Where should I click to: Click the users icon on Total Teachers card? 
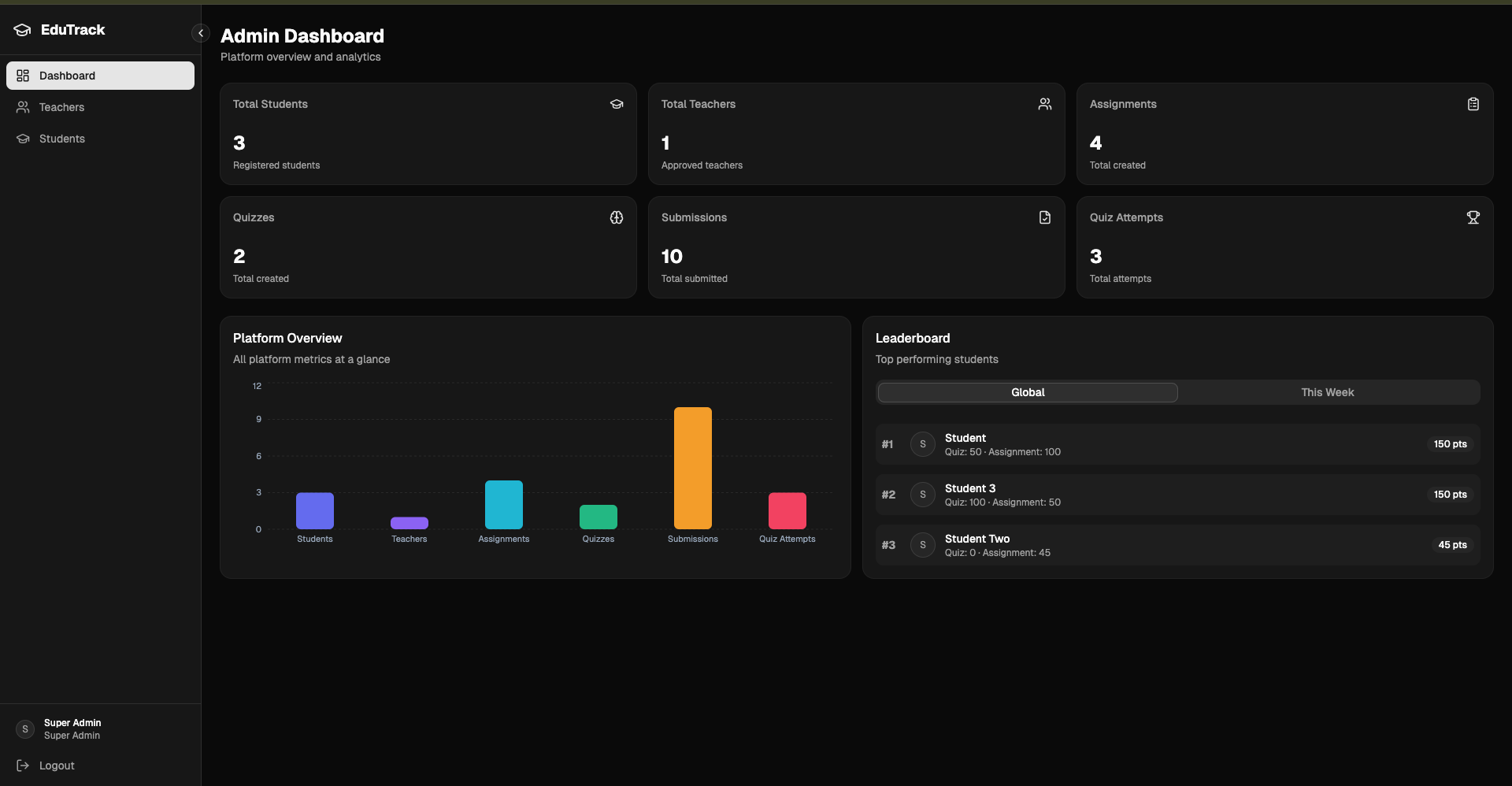[1045, 104]
